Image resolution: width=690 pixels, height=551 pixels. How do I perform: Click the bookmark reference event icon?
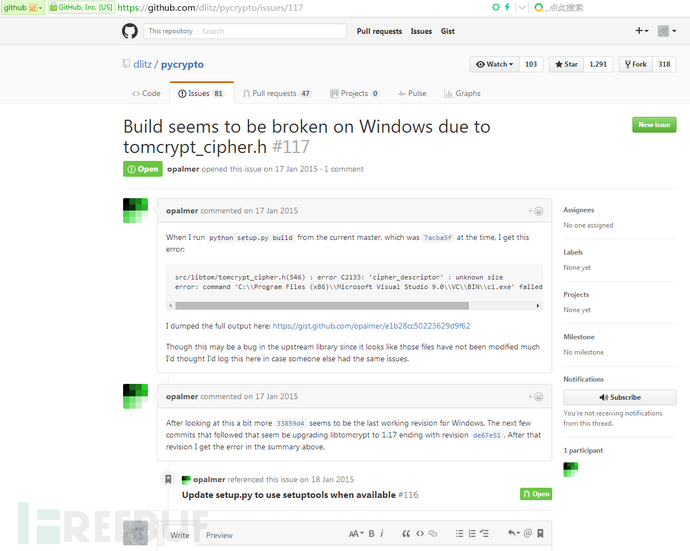tap(168, 479)
